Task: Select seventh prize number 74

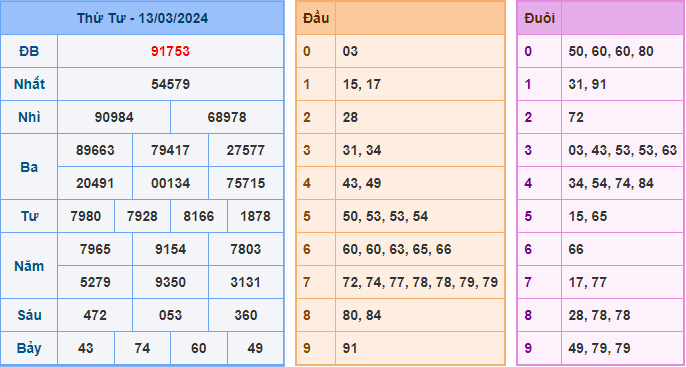Action: (142, 348)
